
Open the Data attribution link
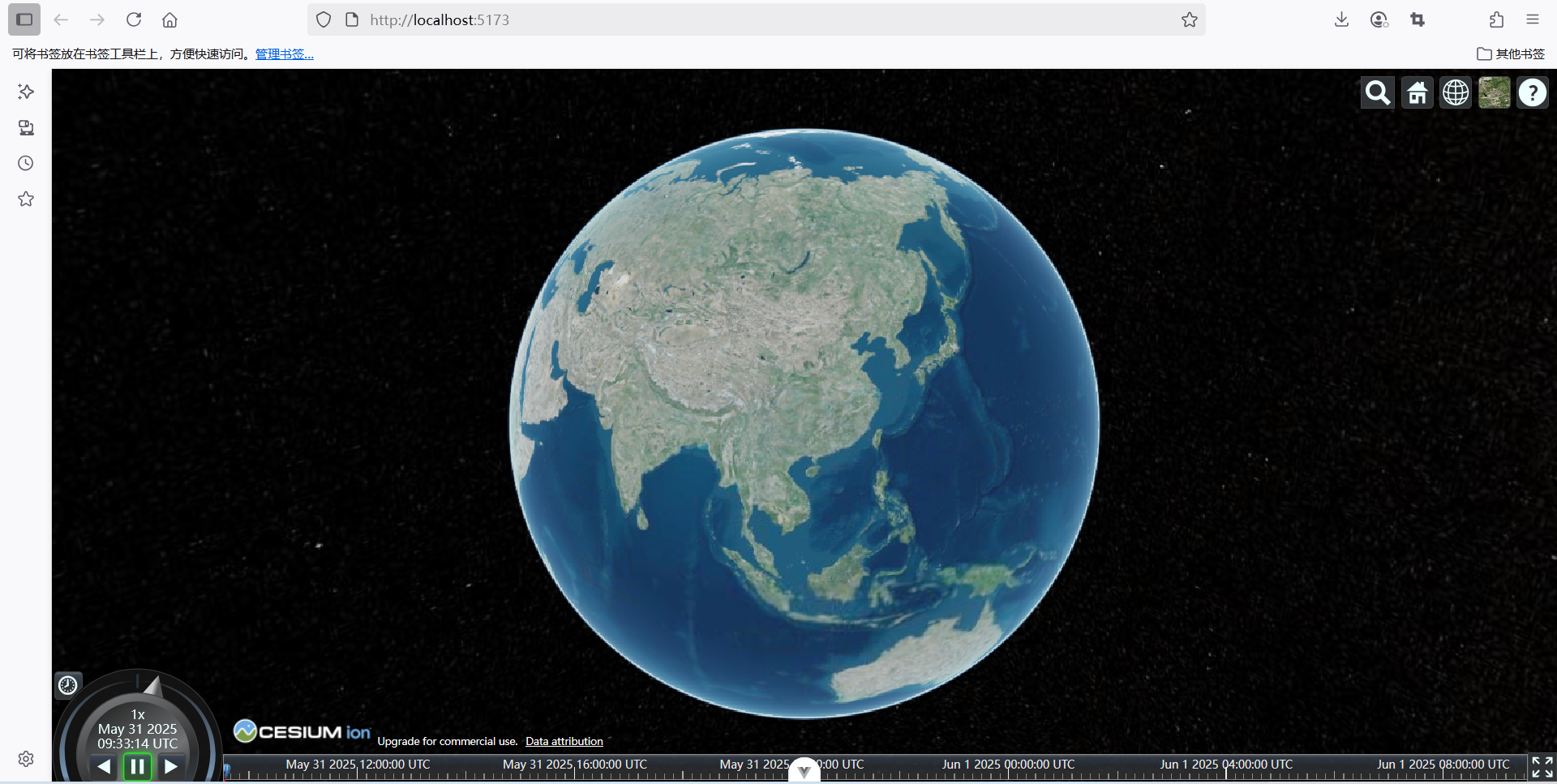click(564, 741)
